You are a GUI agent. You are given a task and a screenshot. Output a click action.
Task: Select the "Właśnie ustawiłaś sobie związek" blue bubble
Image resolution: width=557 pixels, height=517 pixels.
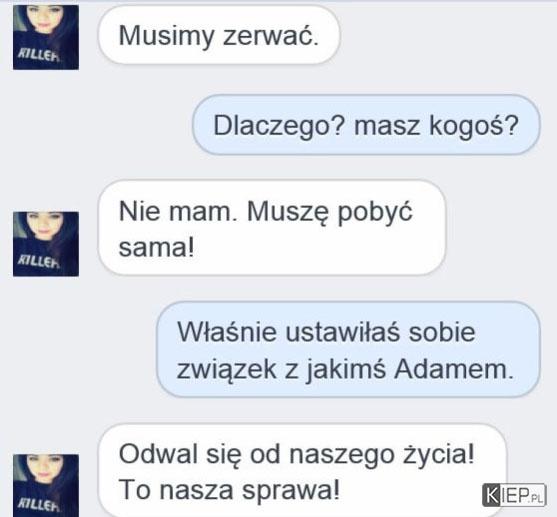point(348,350)
